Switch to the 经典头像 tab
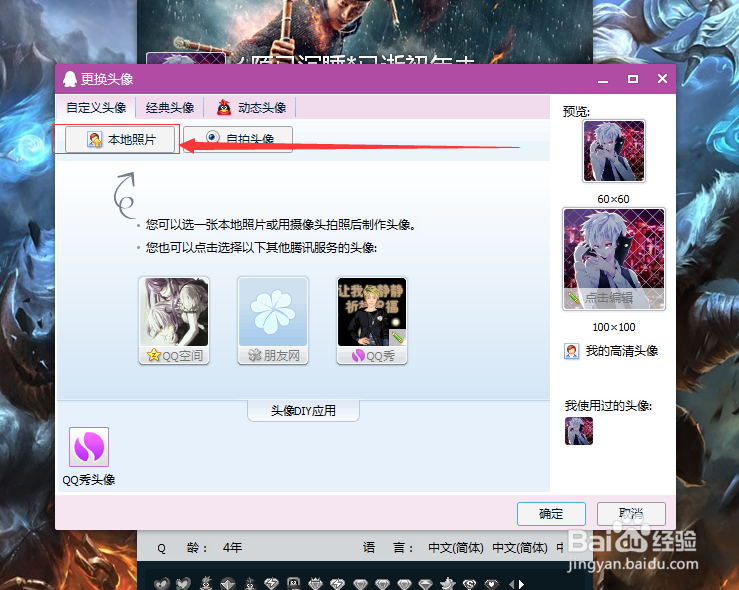Image resolution: width=739 pixels, height=590 pixels. tap(170, 107)
